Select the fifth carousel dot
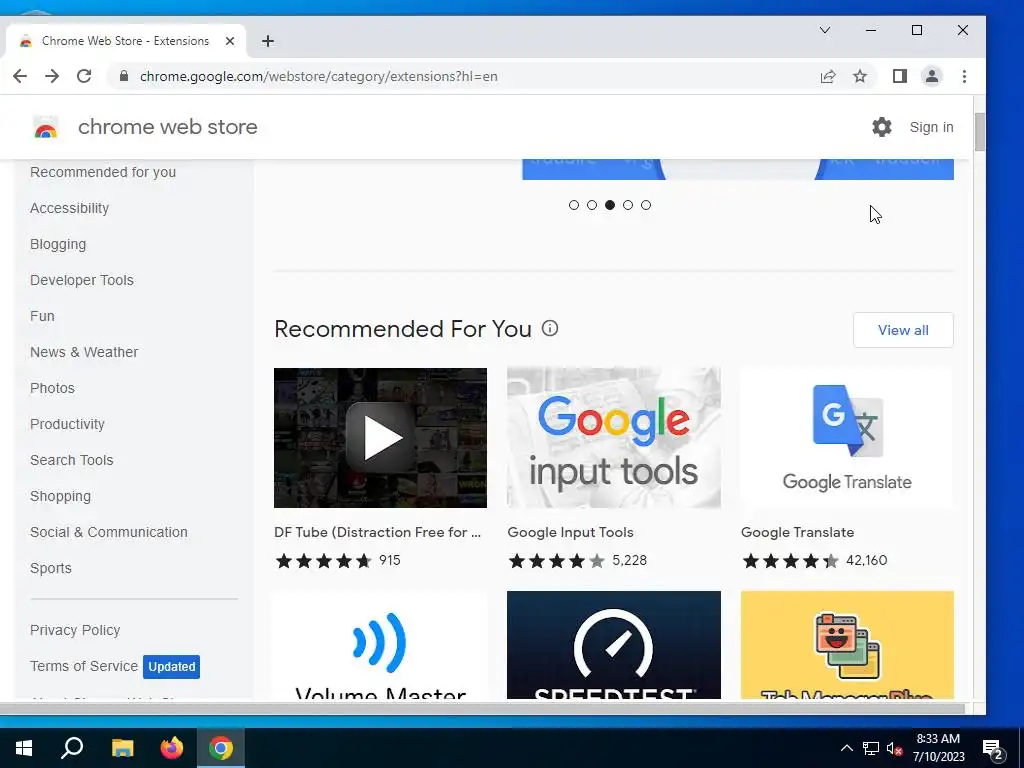 point(646,205)
